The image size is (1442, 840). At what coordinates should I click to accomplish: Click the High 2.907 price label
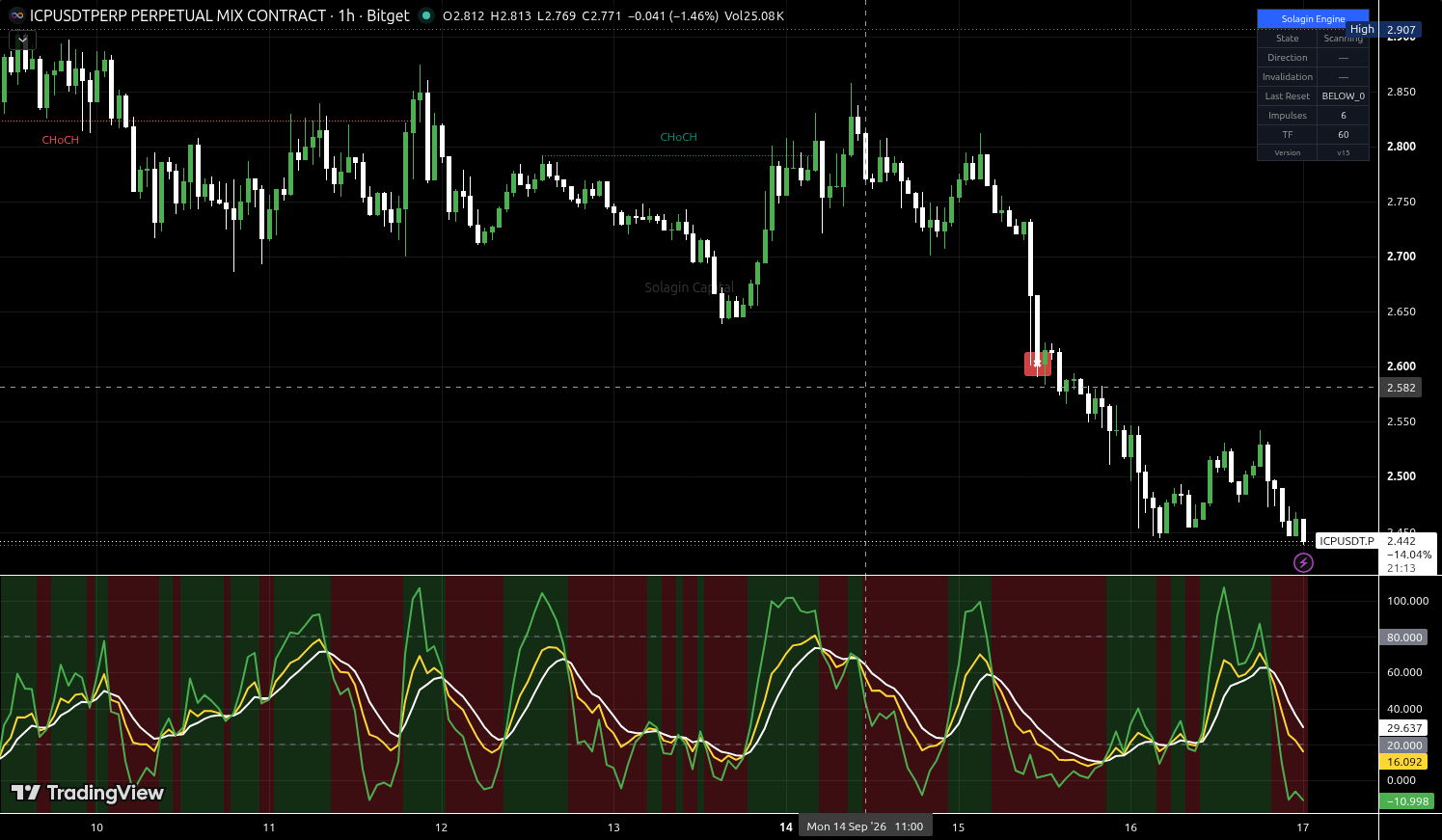1384,30
